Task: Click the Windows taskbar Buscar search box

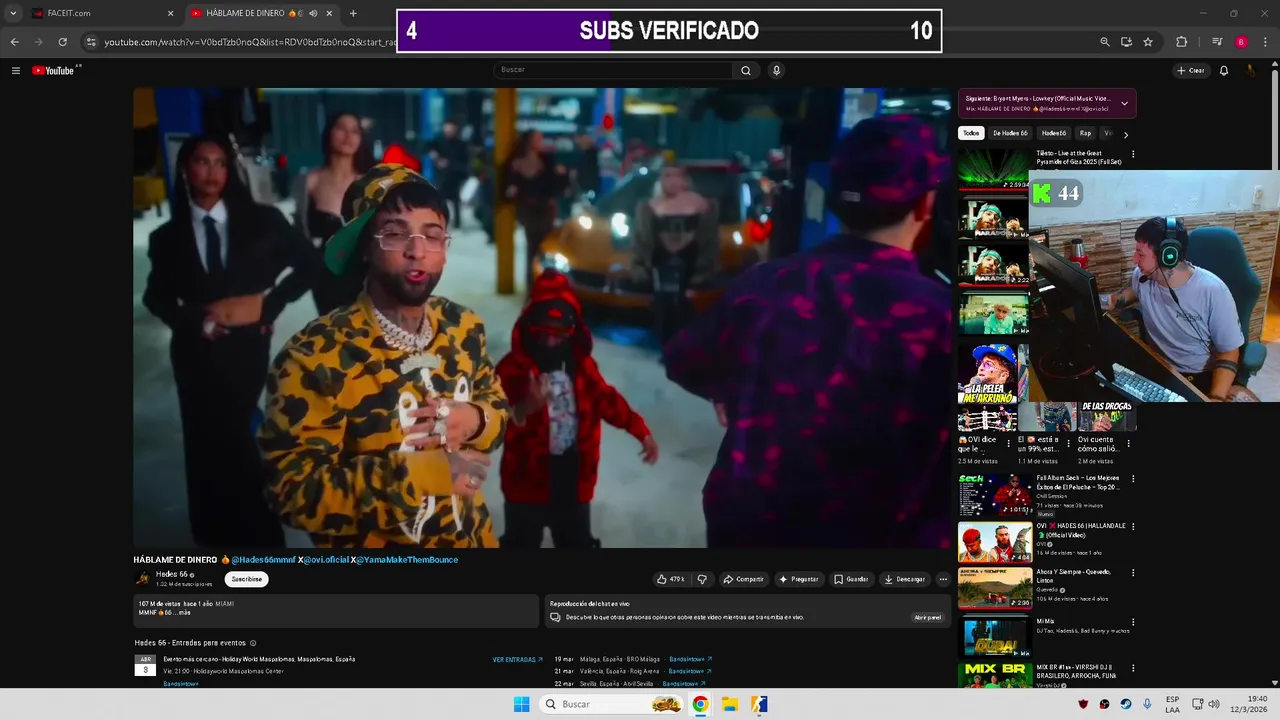Action: [613, 704]
